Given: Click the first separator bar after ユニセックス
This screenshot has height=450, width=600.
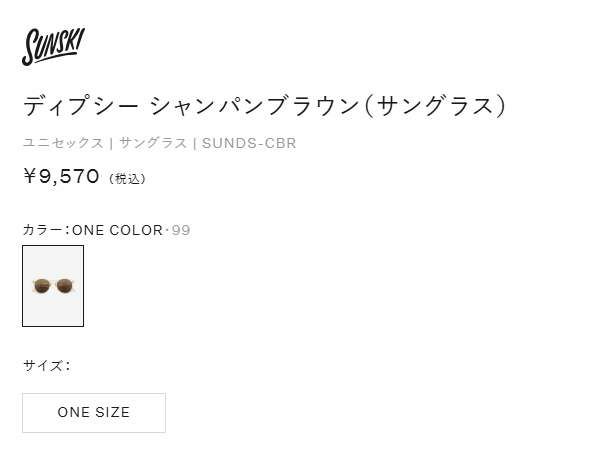Looking at the screenshot, I should pos(111,143).
